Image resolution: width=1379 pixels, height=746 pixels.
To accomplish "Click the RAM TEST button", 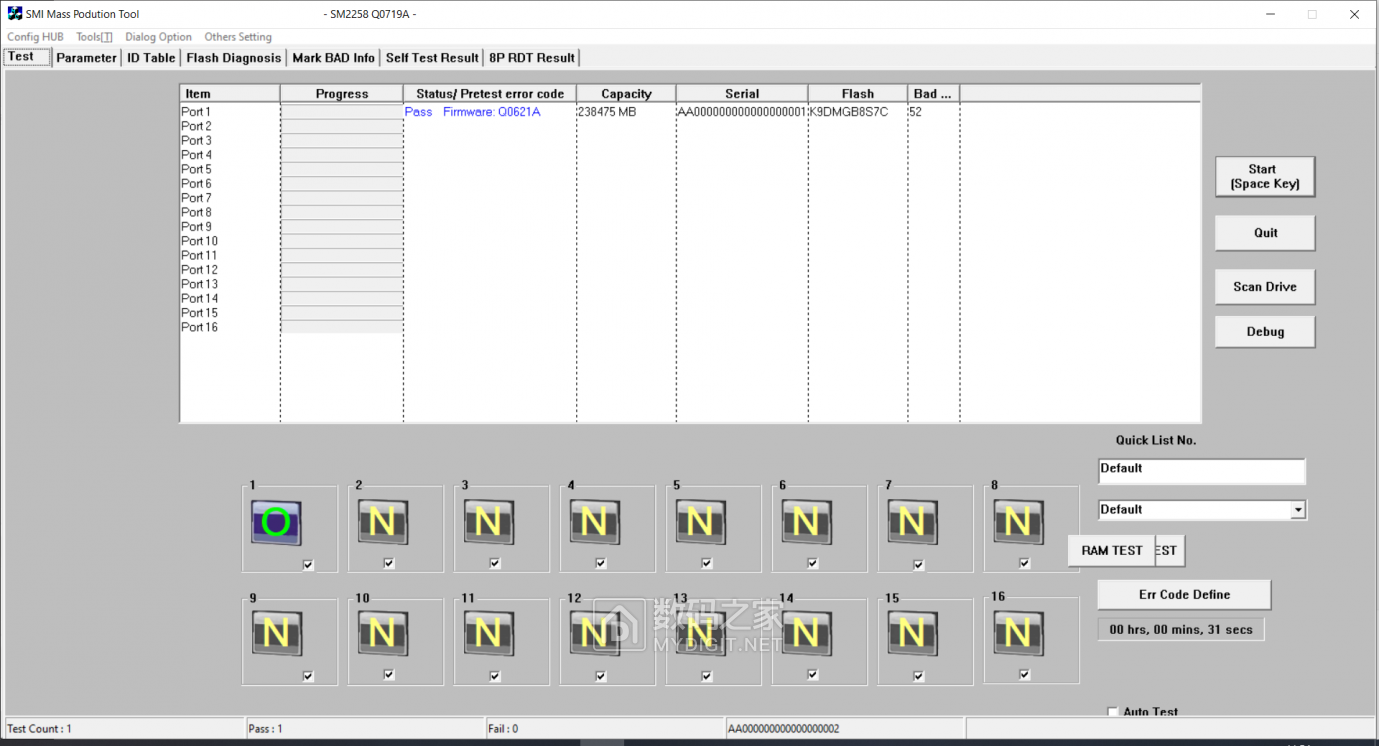I will click(x=1111, y=550).
